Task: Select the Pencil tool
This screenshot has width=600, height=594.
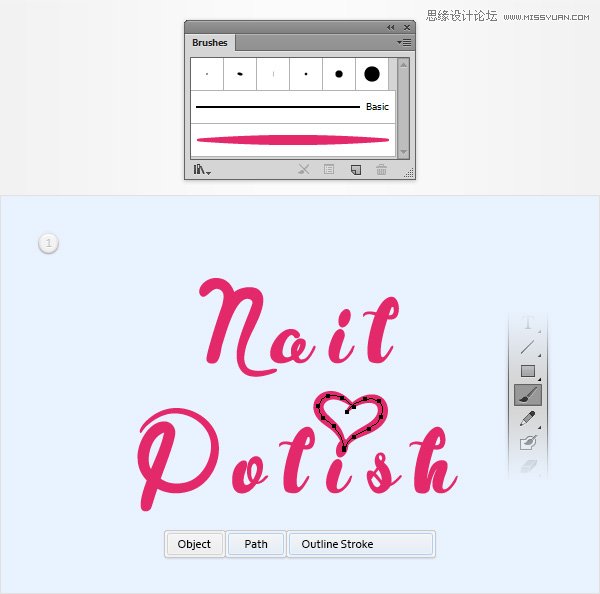Action: (x=528, y=419)
